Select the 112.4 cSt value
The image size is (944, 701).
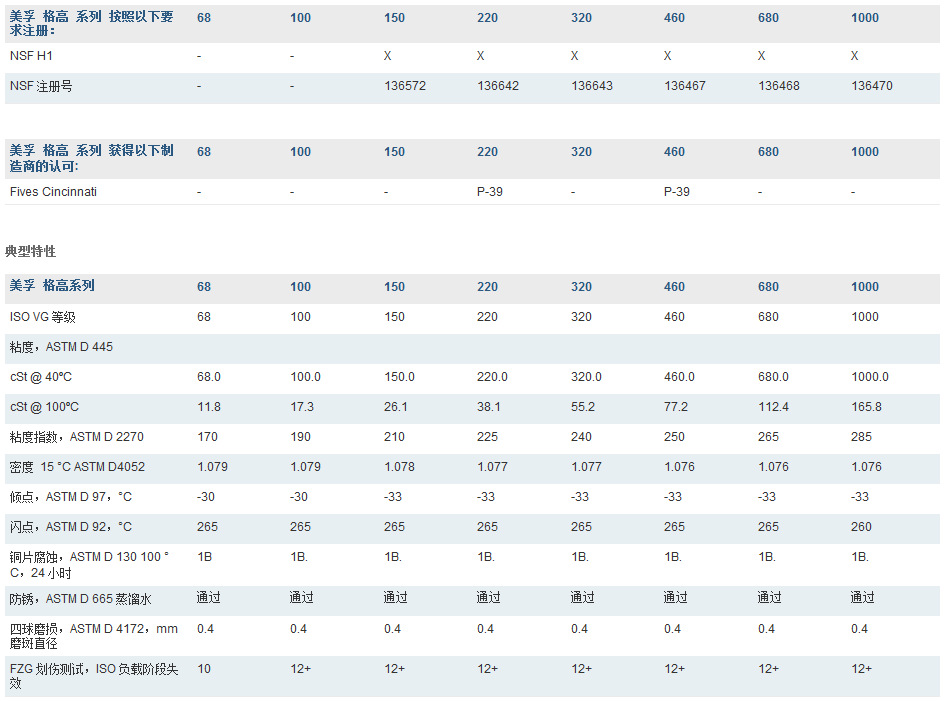point(773,407)
